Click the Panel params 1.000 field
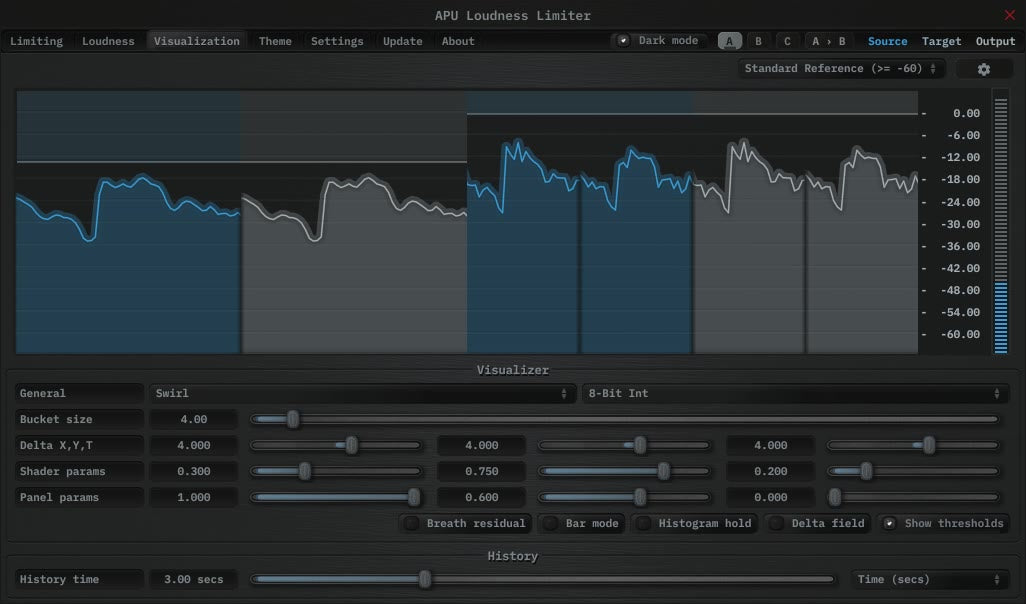Screen dimensions: 1026x604 pos(194,497)
